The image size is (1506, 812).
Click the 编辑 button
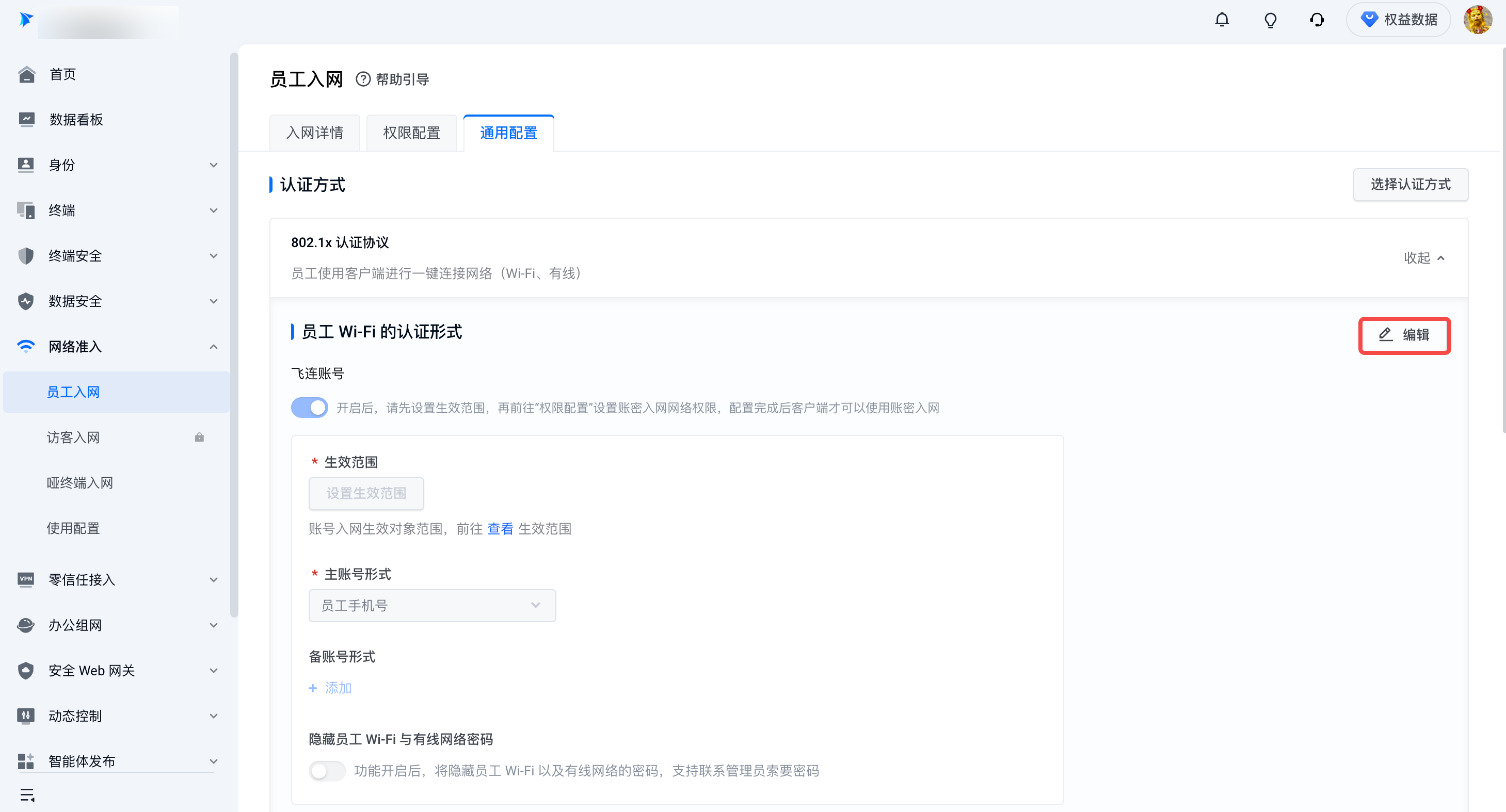[1404, 335]
